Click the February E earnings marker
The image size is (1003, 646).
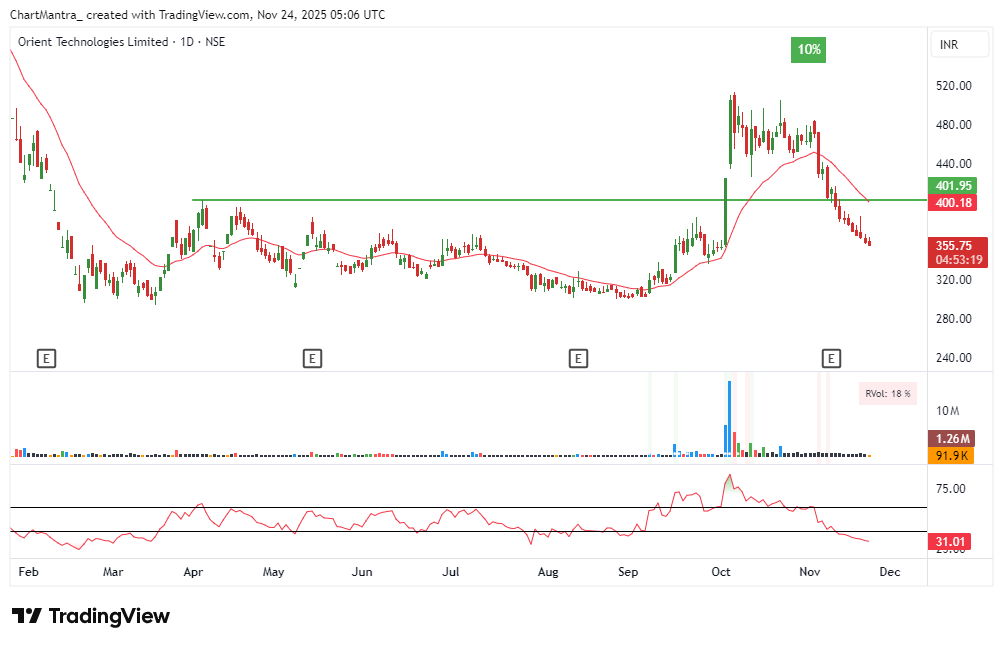point(46,357)
